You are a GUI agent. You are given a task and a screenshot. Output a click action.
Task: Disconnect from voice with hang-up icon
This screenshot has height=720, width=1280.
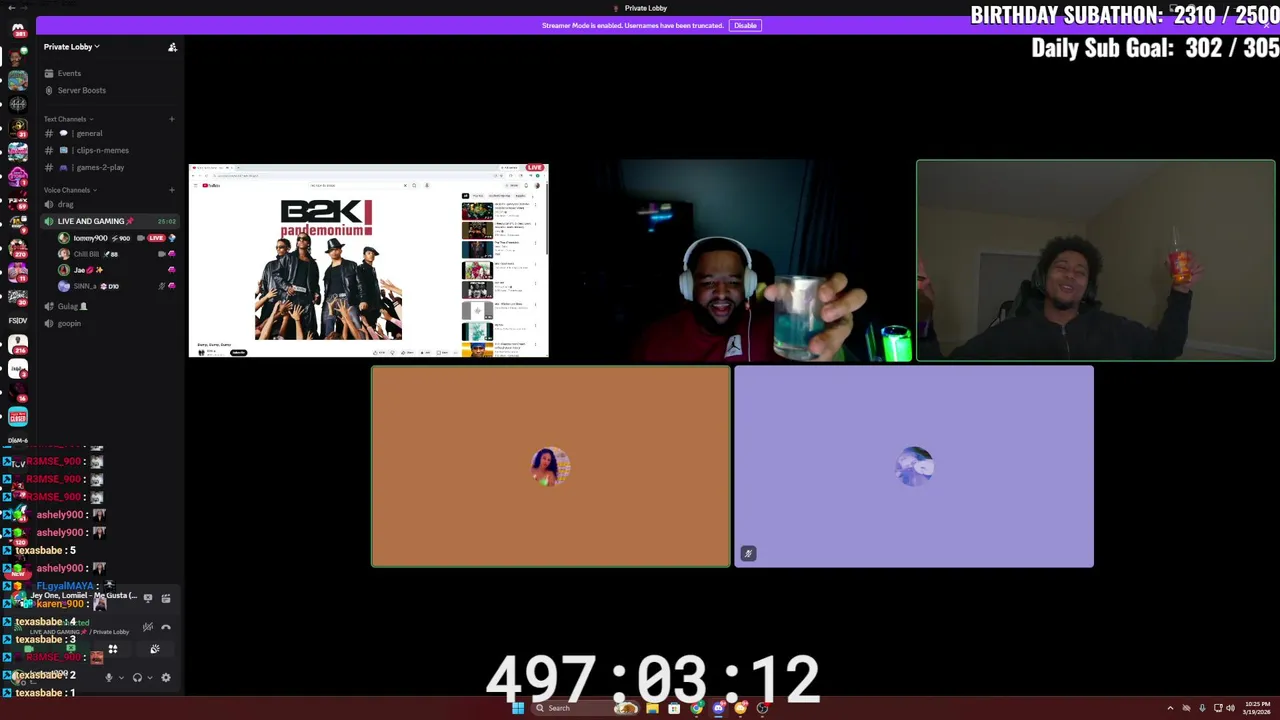click(x=166, y=627)
